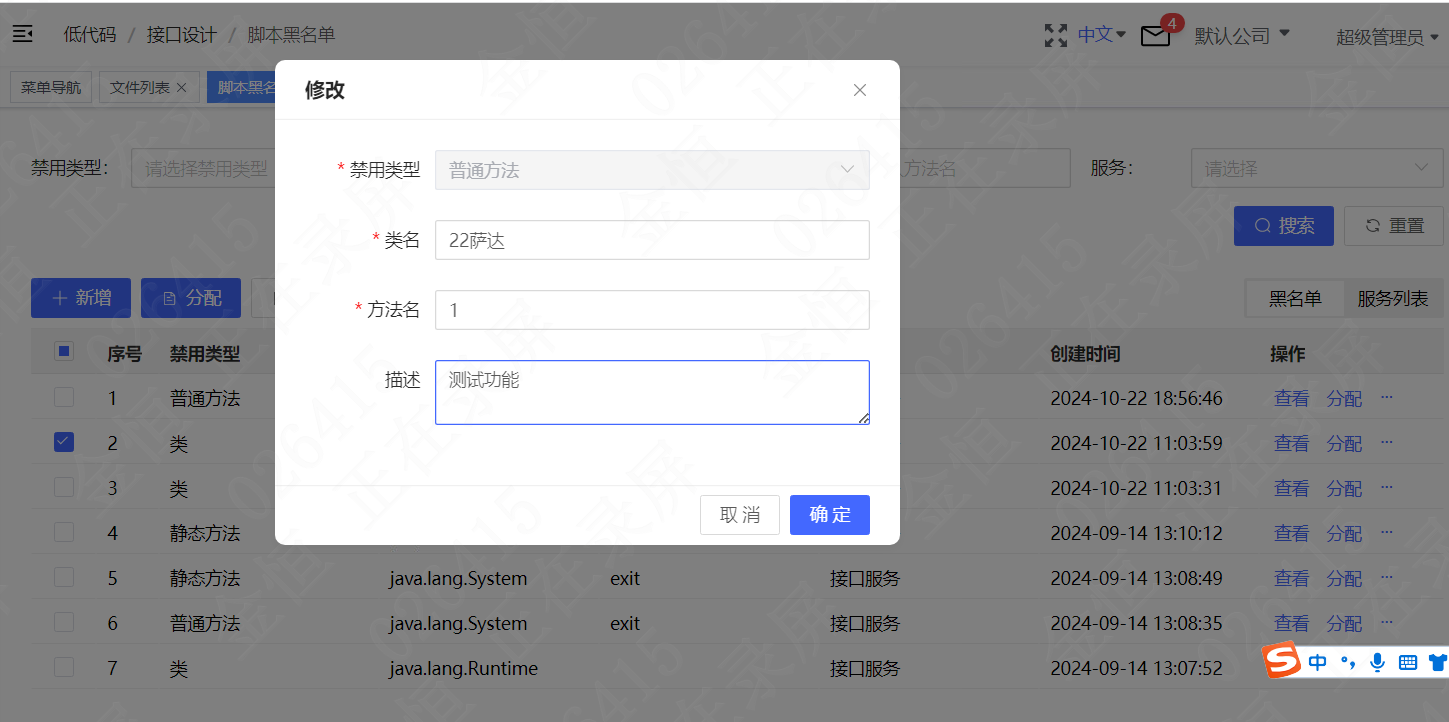This screenshot has height=722, width=1449.
Task: Open the 默认公司 company dropdown
Action: click(x=1242, y=35)
